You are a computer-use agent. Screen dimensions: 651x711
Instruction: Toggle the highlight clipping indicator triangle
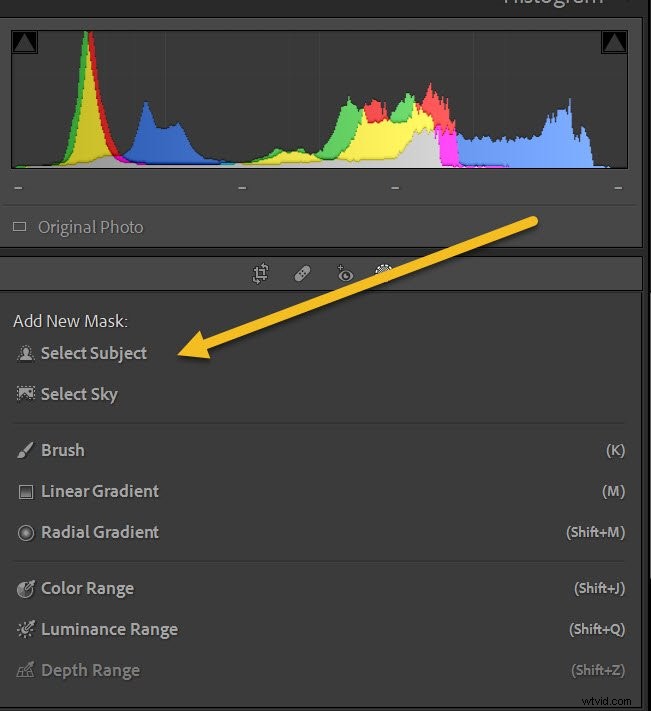tap(614, 42)
